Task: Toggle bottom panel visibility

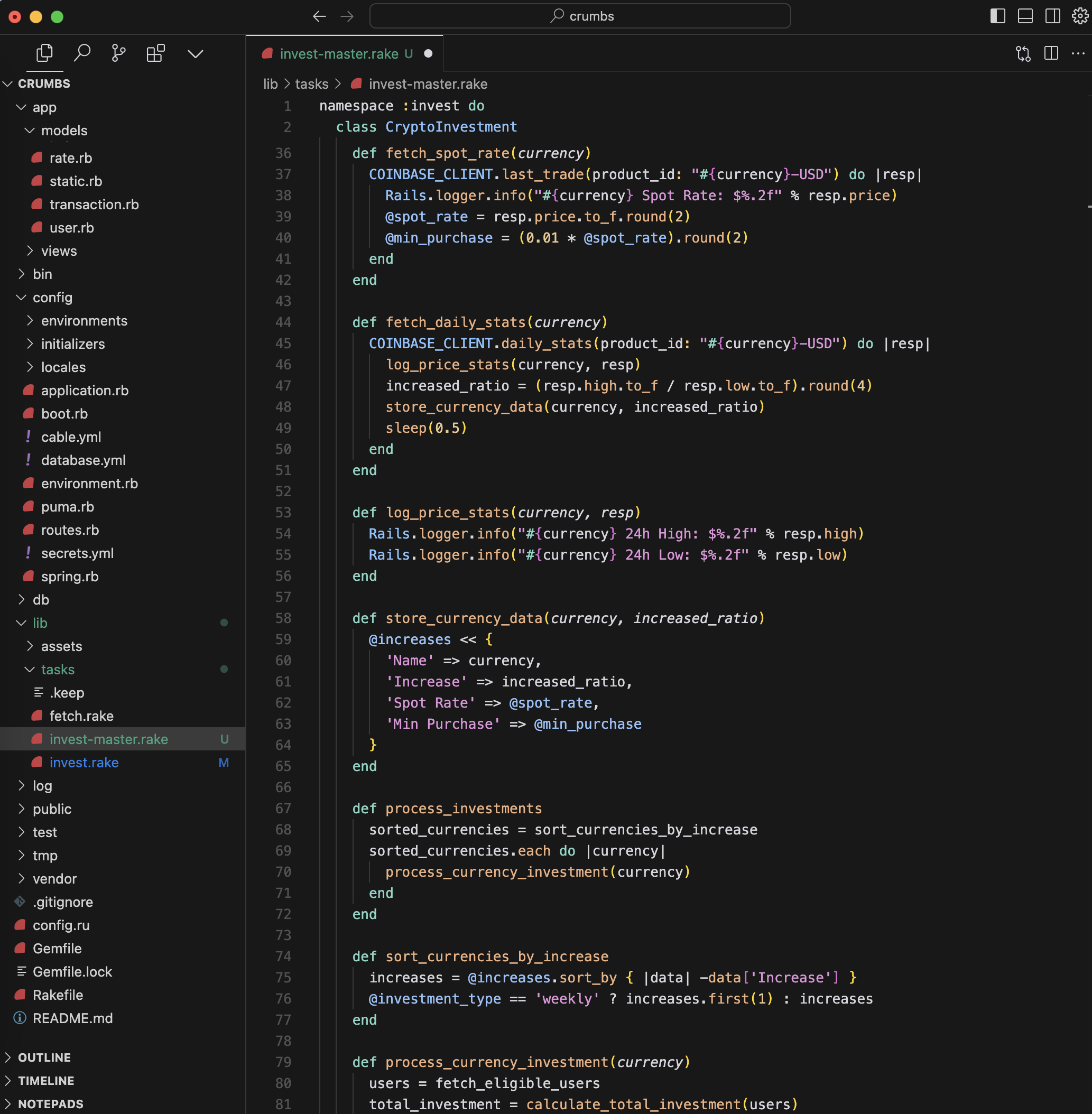Action: point(1025,16)
